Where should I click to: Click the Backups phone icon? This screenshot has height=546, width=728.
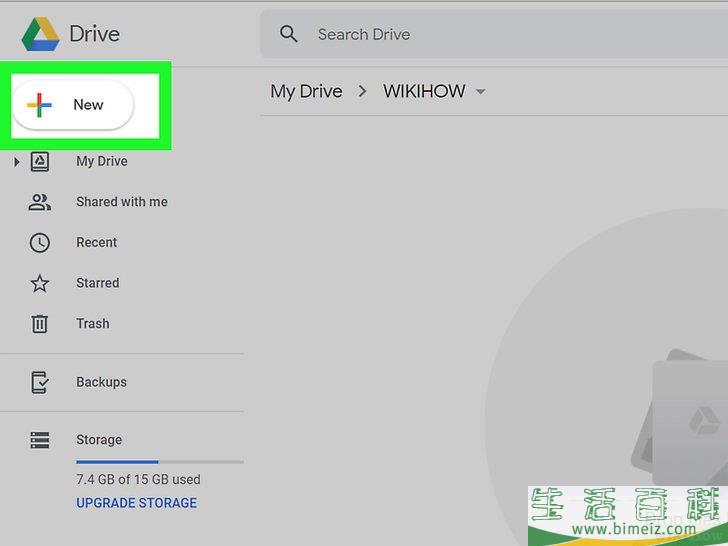pos(40,383)
